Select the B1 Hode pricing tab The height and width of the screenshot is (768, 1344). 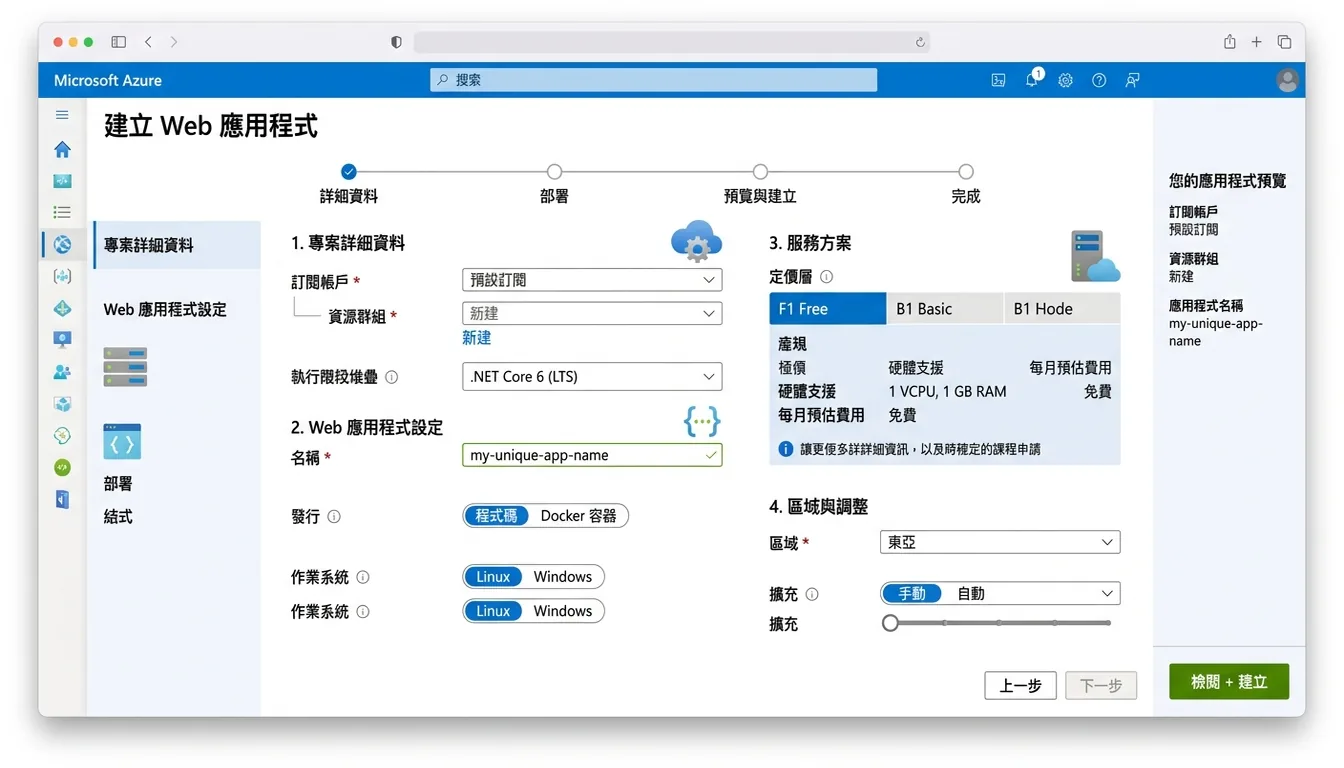pyautogui.click(x=1062, y=309)
